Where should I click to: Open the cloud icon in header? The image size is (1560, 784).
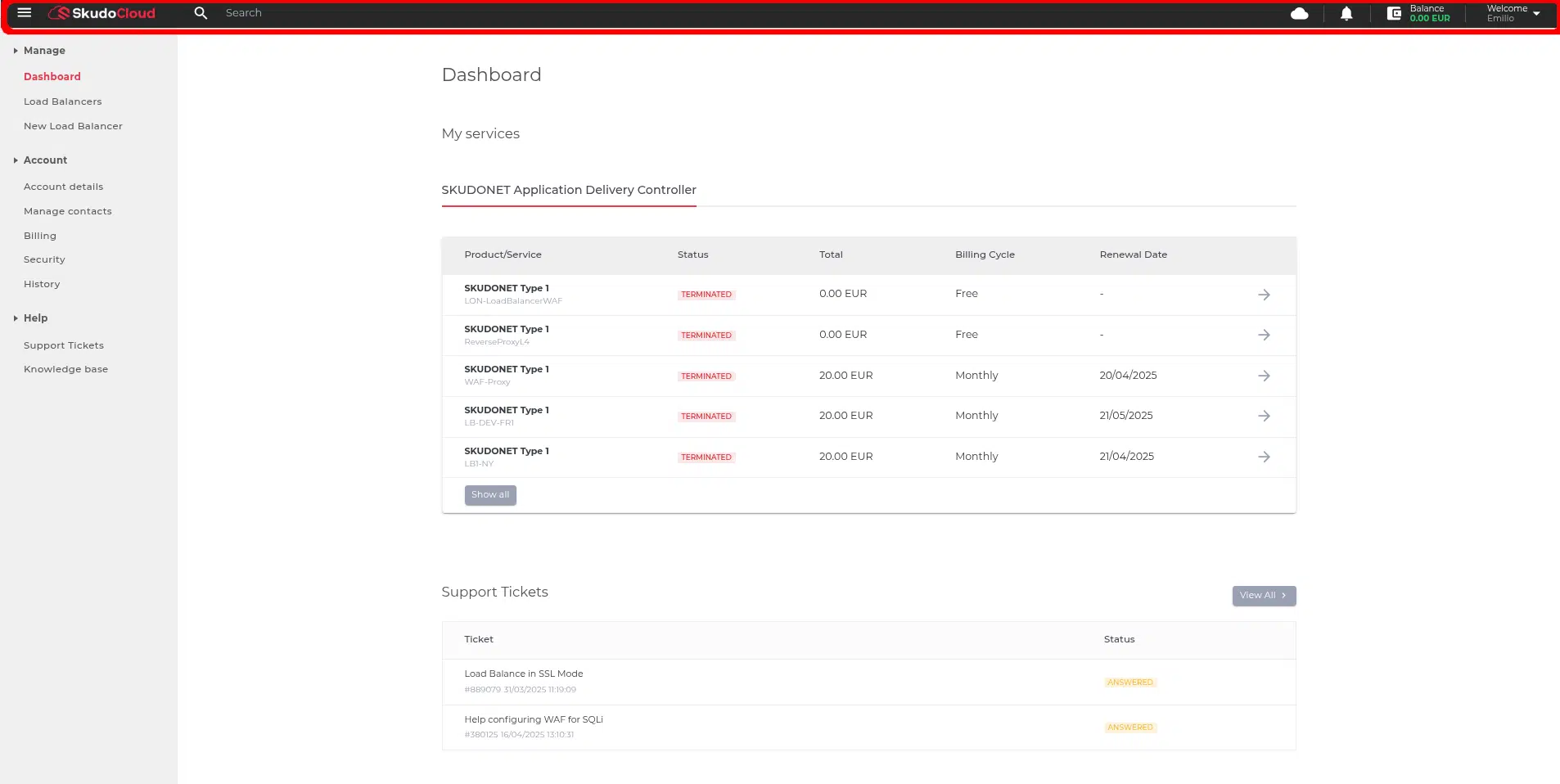click(1299, 14)
